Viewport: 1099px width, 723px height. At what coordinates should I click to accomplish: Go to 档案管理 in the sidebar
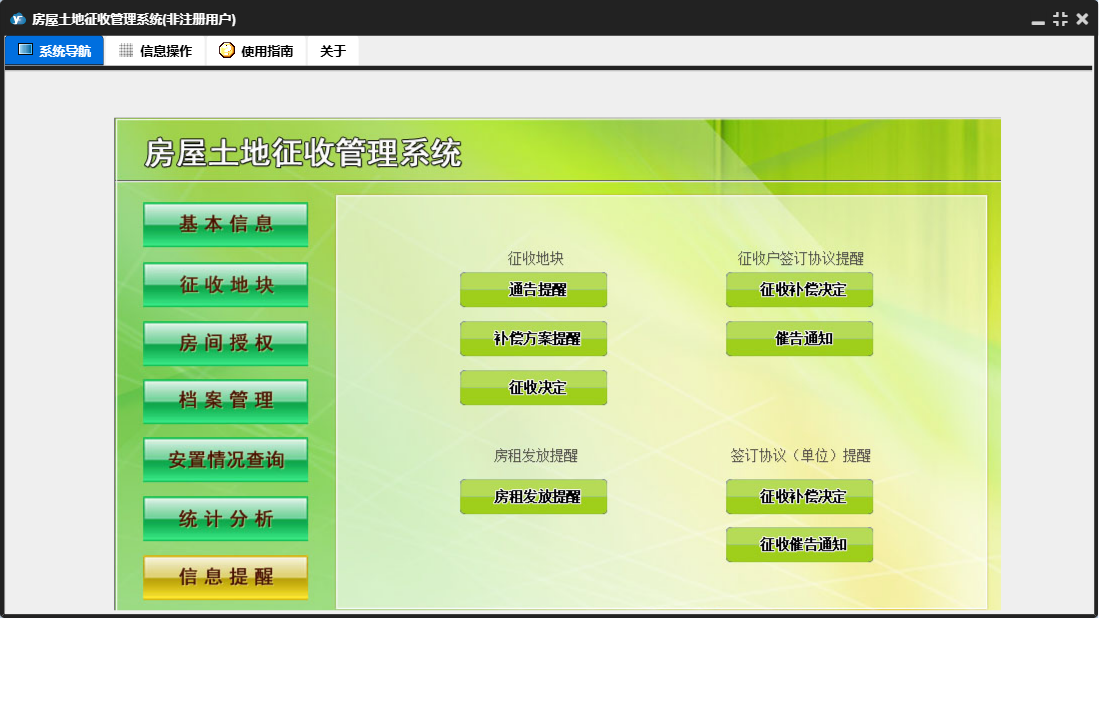pos(225,401)
